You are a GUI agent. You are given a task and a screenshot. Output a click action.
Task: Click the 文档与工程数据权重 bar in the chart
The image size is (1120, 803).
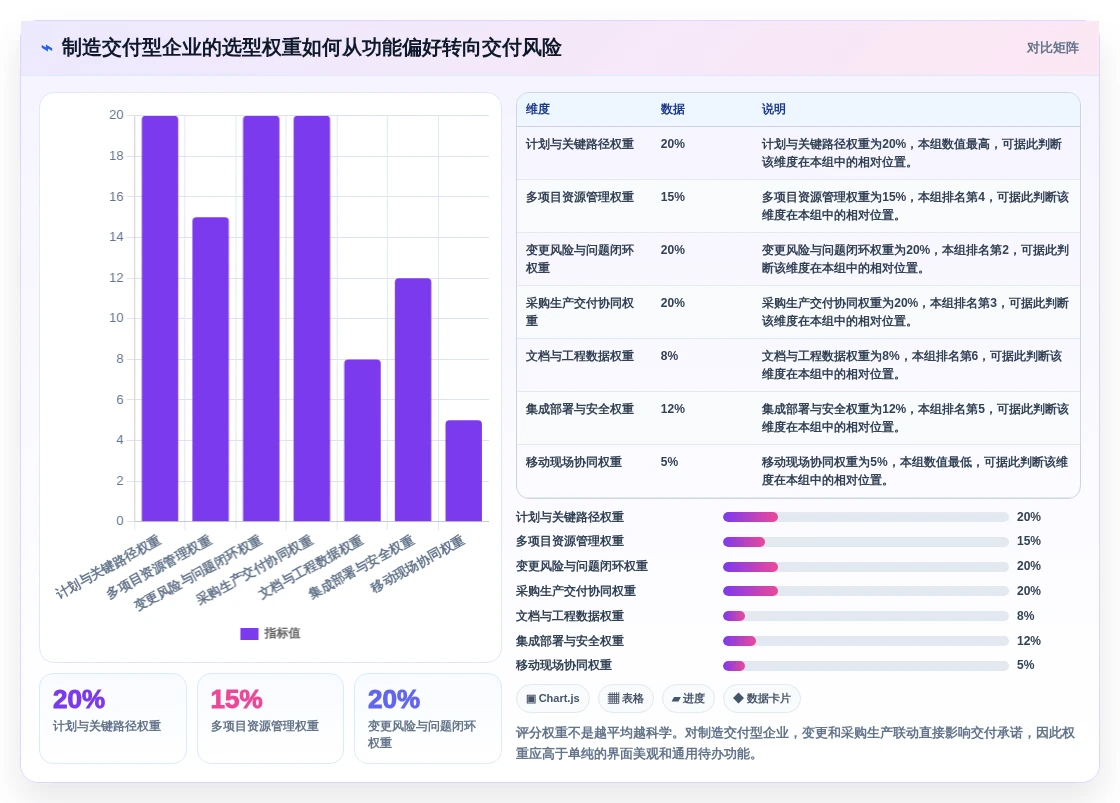(363, 440)
